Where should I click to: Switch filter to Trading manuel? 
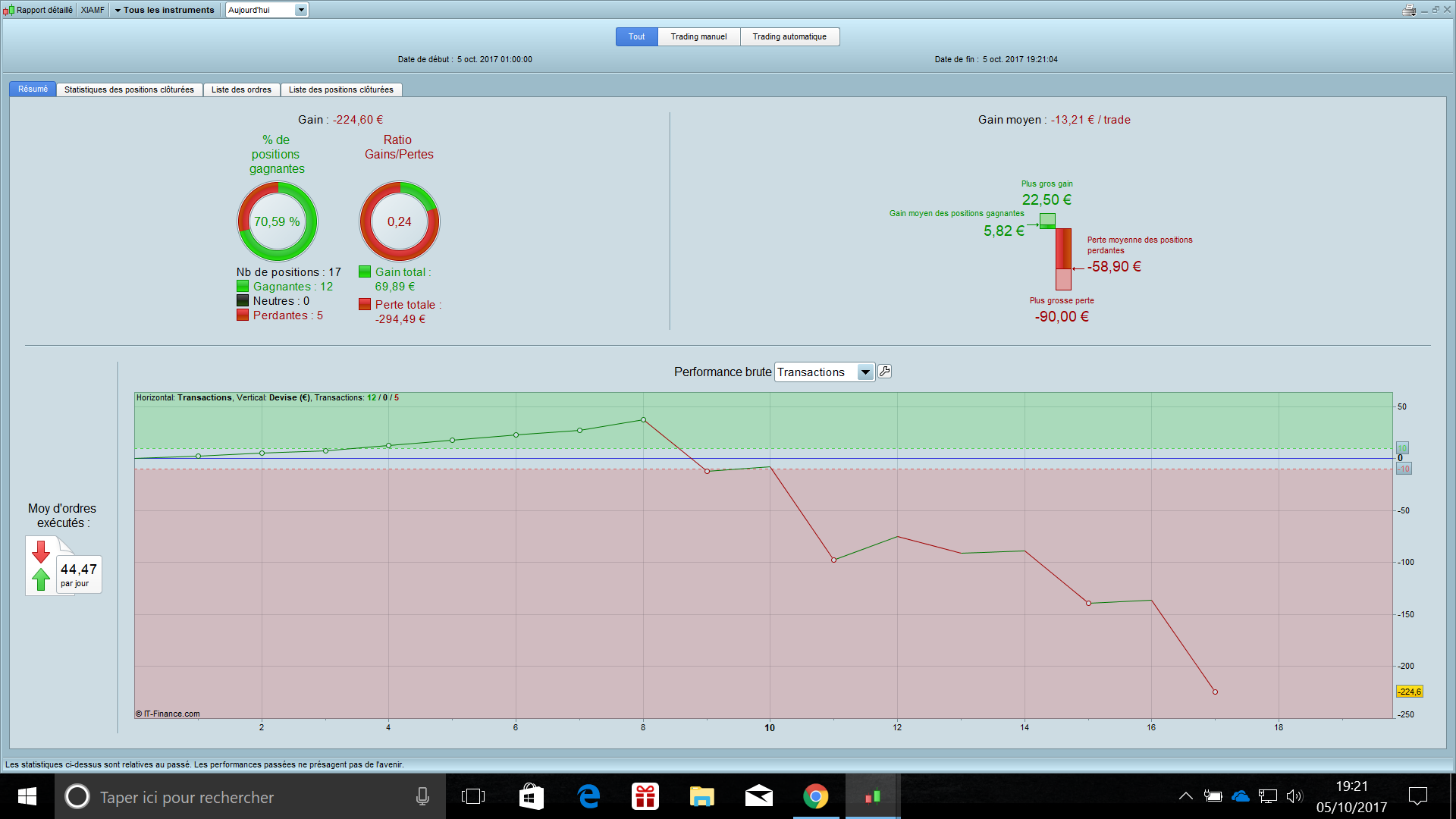698,36
